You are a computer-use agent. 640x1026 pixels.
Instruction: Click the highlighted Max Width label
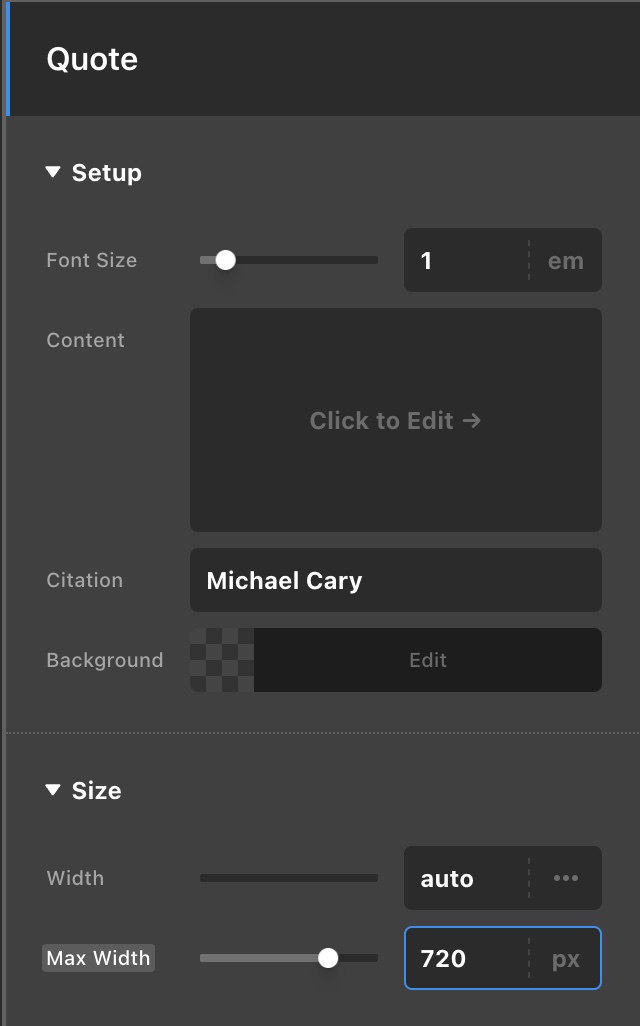pyautogui.click(x=98, y=958)
